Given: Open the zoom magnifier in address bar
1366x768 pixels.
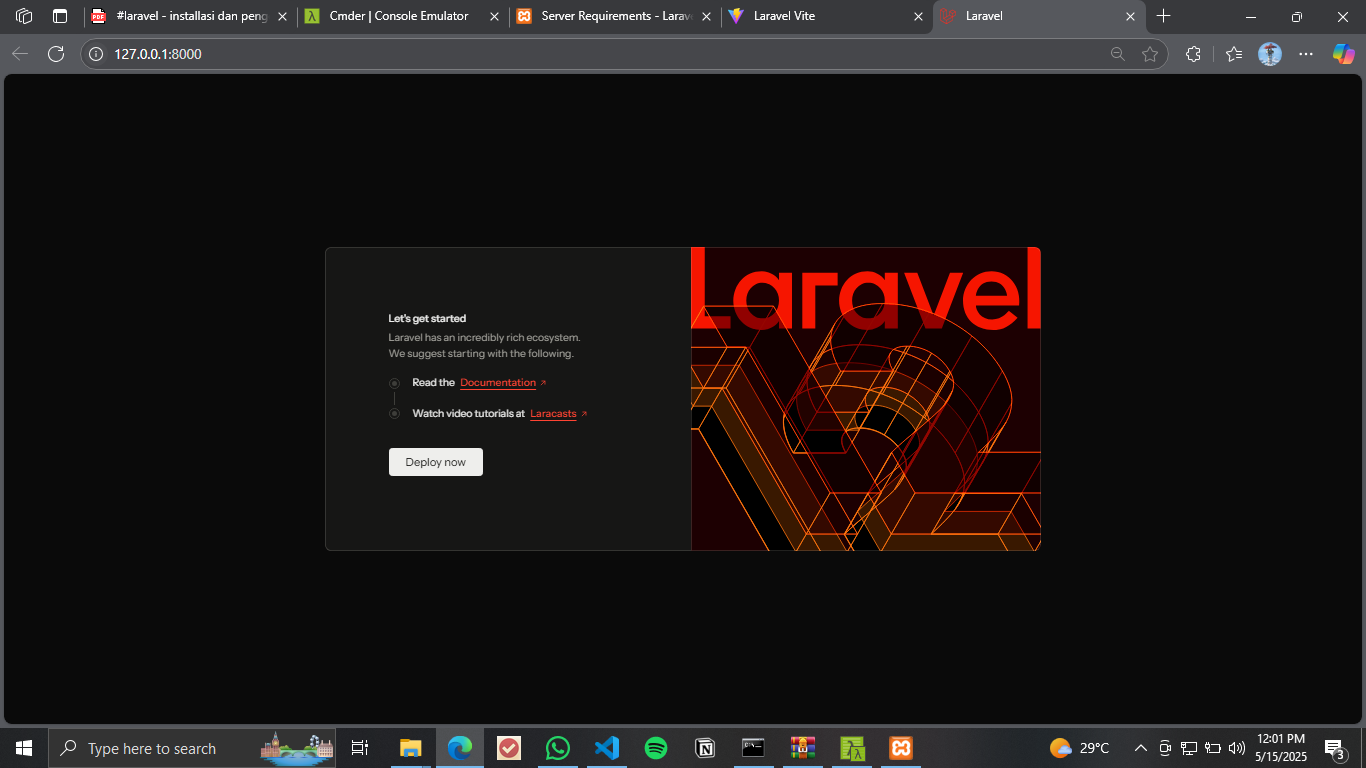Looking at the screenshot, I should point(1118,54).
